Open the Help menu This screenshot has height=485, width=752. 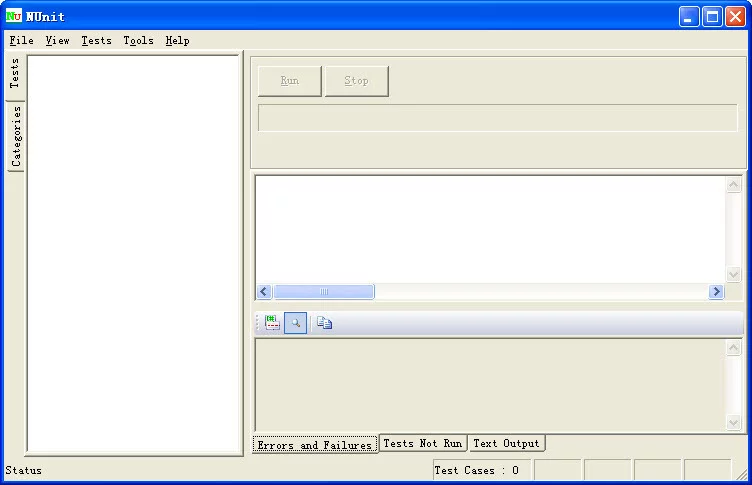coord(177,41)
